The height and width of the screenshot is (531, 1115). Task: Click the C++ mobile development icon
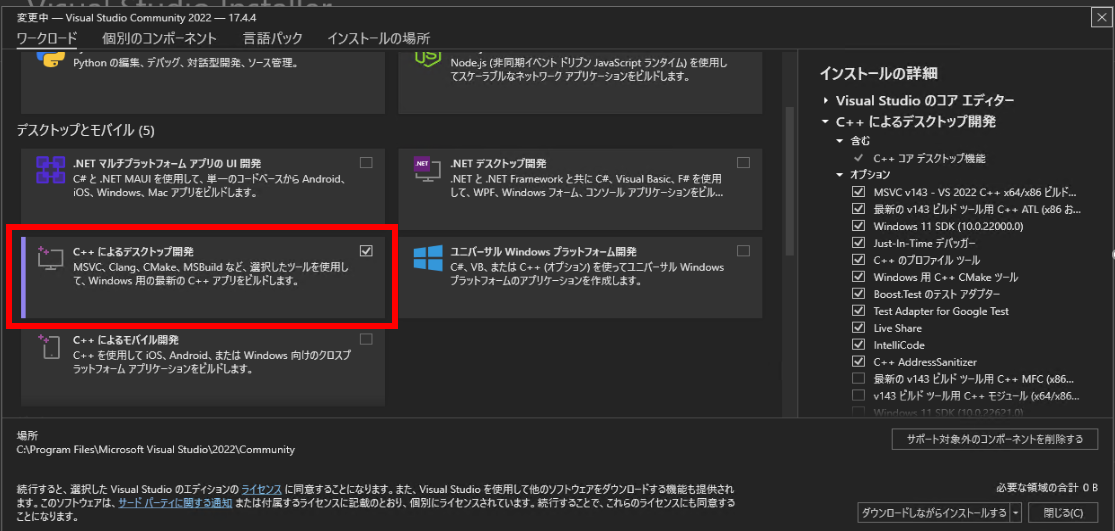(x=50, y=346)
